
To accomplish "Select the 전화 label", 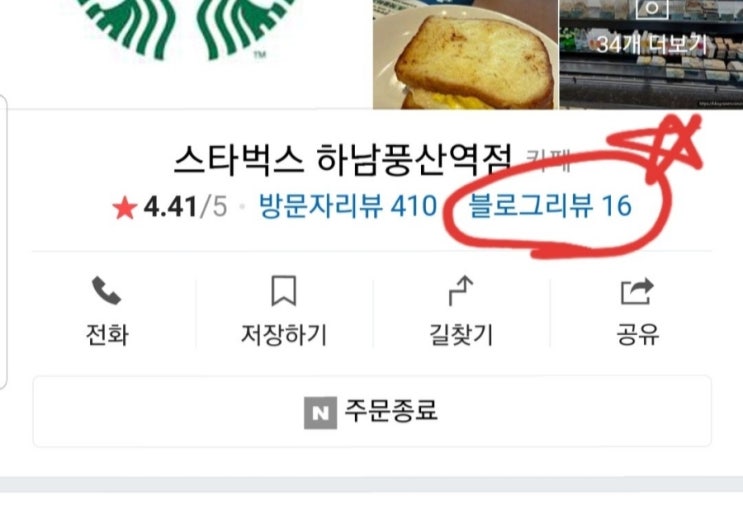I will point(107,334).
